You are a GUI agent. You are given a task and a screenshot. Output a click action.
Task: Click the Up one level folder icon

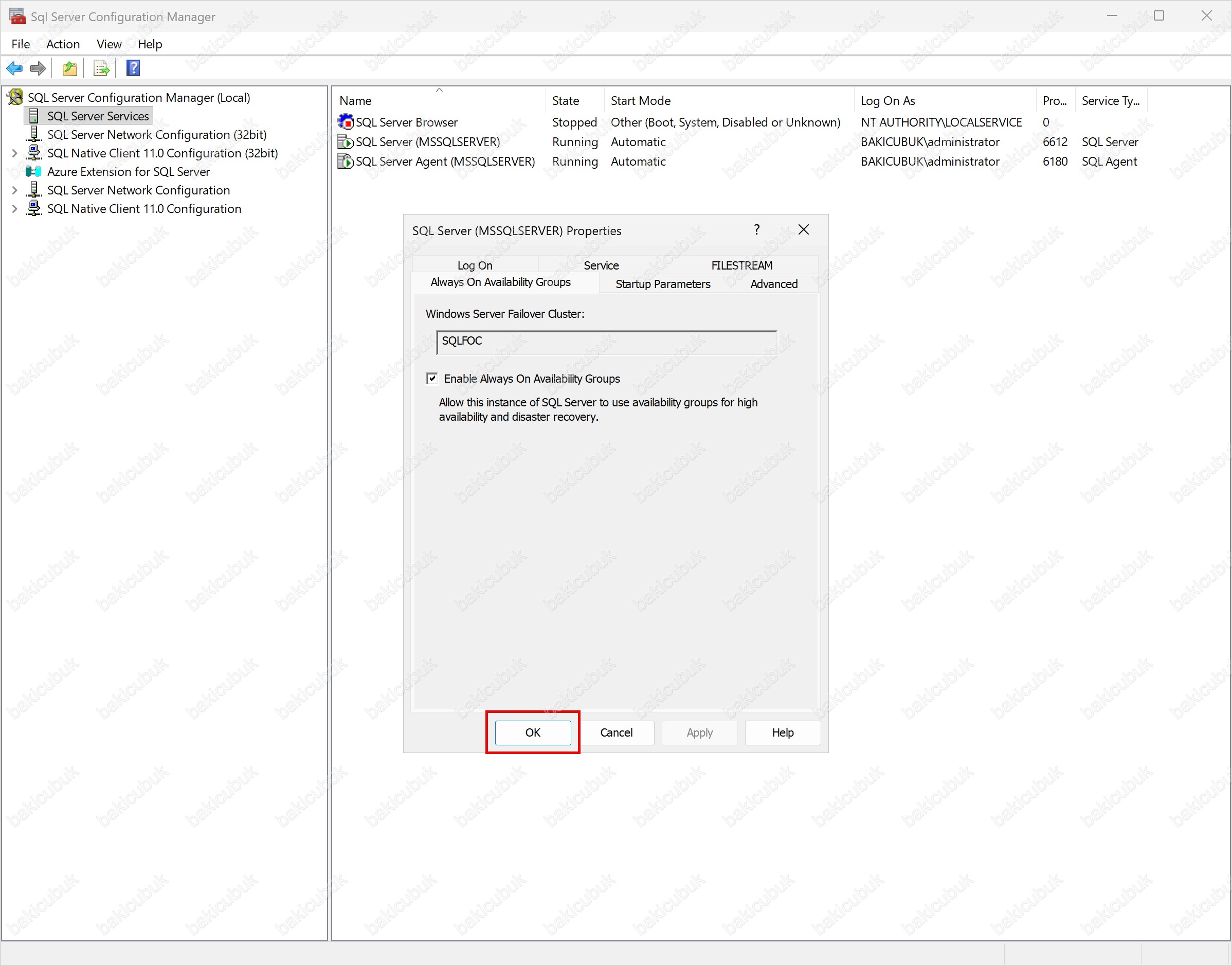(69, 68)
